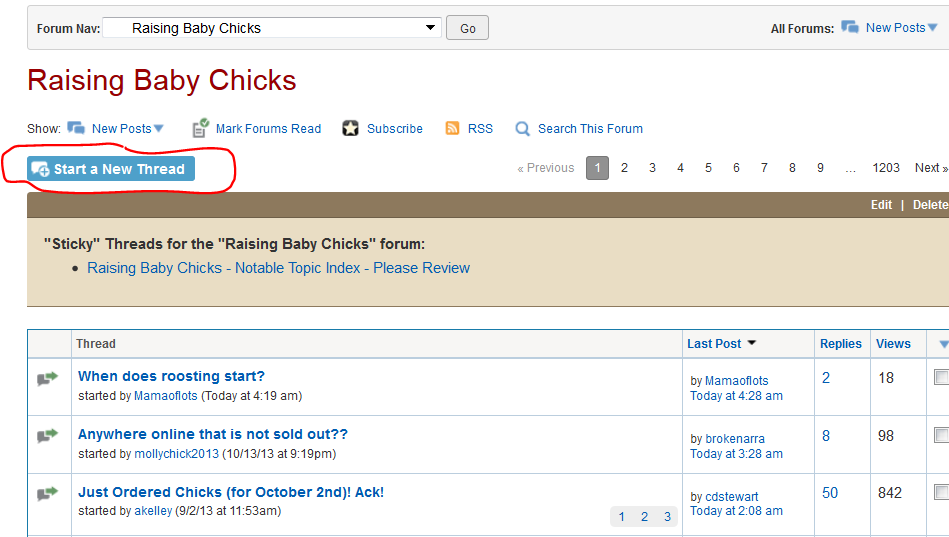The image size is (949, 537).
Task: Click the thread icon beside 'Anywhere online' thread
Action: click(x=48, y=436)
